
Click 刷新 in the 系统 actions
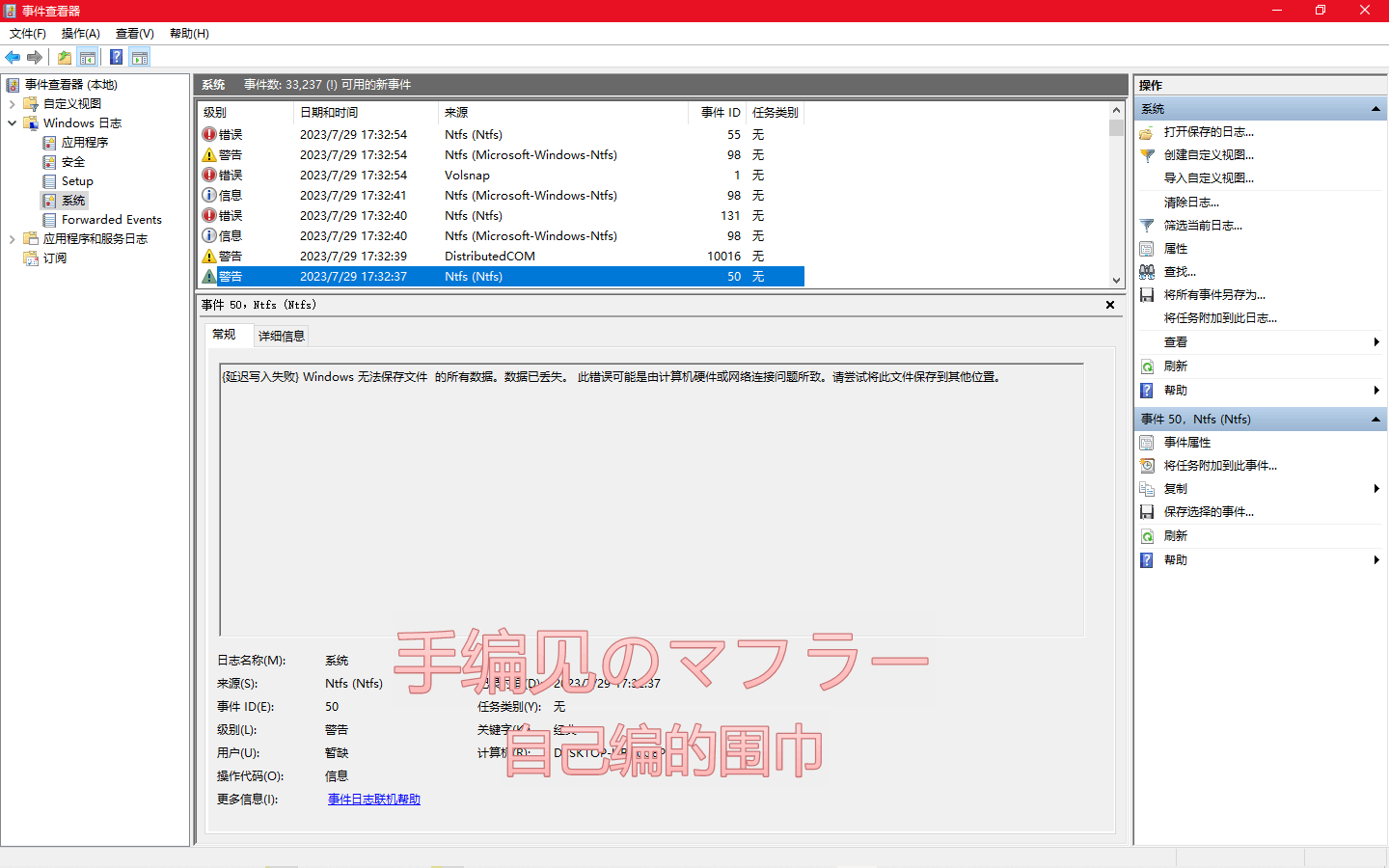point(1176,366)
